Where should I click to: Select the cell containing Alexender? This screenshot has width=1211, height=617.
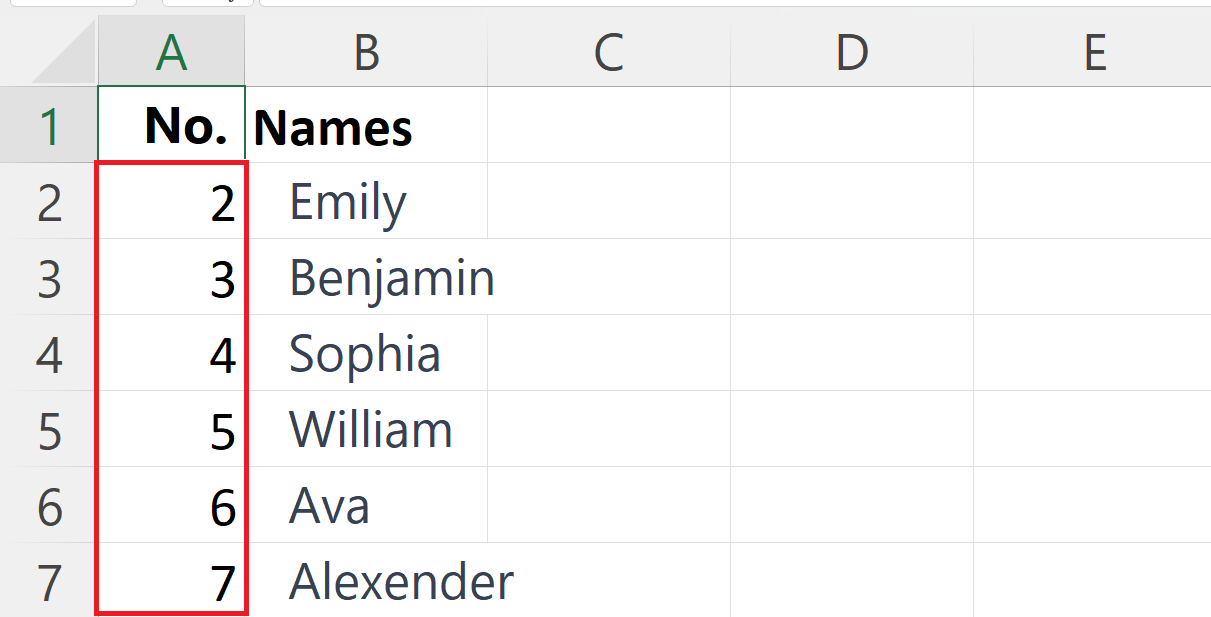(x=366, y=580)
